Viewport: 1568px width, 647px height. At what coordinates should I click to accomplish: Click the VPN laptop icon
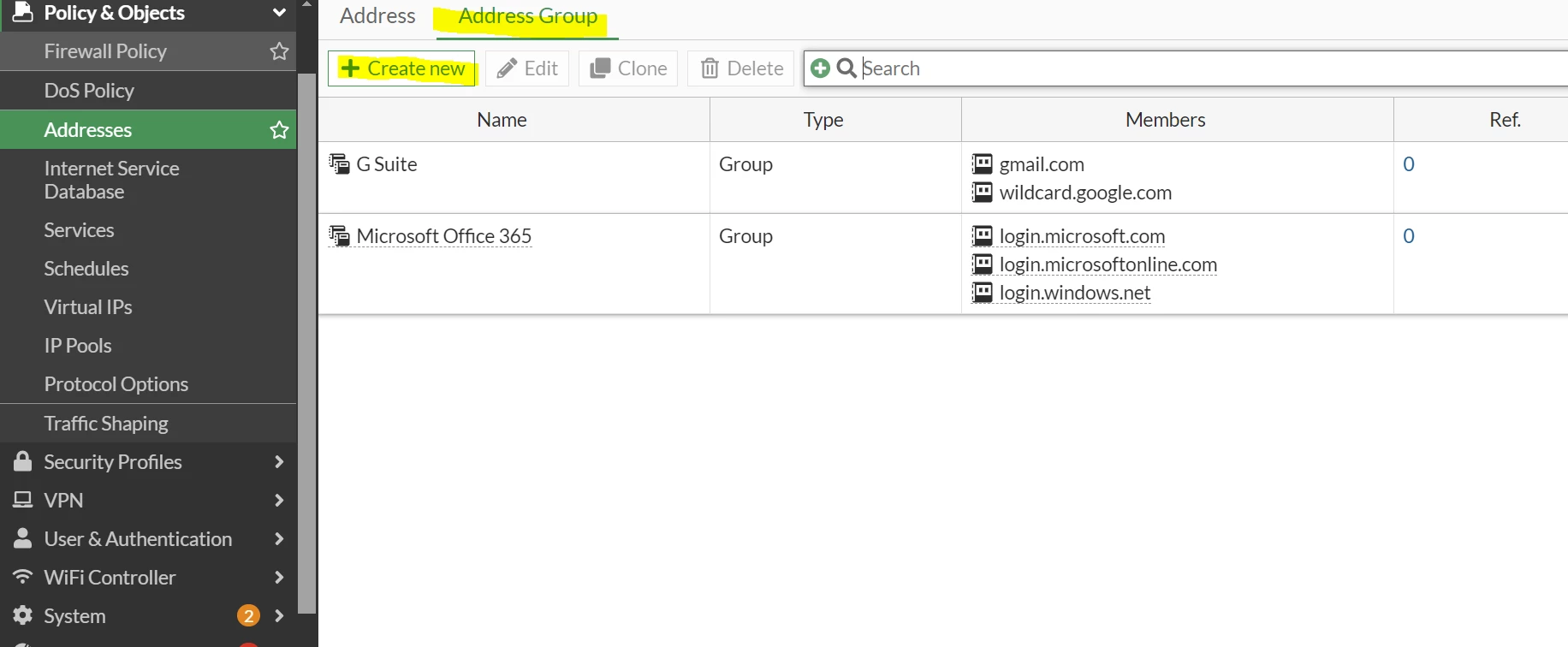pos(23,500)
